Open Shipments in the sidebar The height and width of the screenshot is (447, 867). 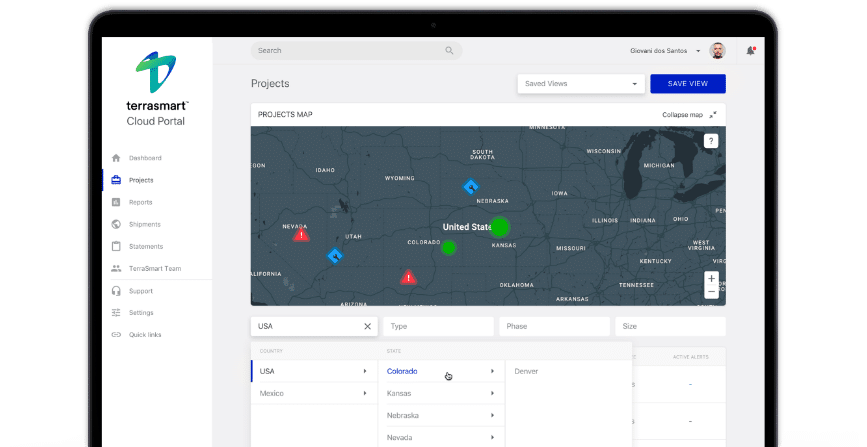[145, 224]
